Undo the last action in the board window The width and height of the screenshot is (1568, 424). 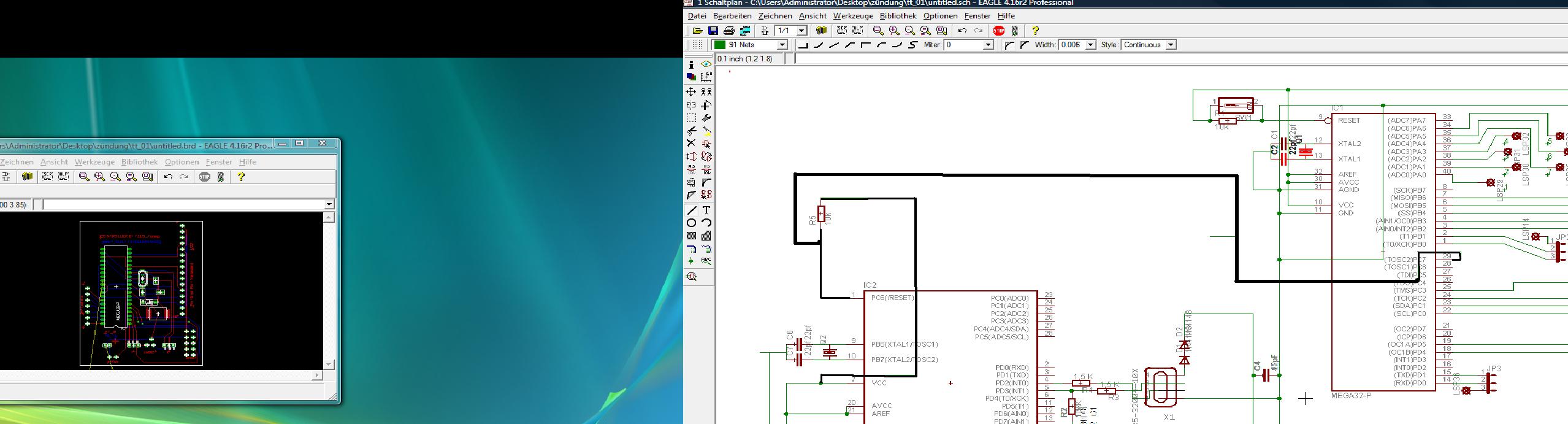(x=168, y=177)
